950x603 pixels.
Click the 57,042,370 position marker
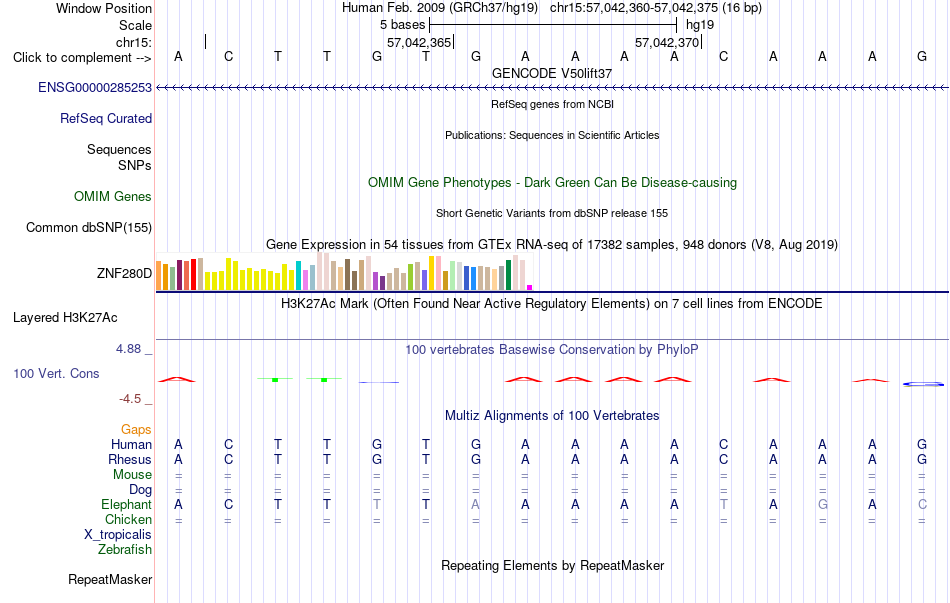[668, 42]
